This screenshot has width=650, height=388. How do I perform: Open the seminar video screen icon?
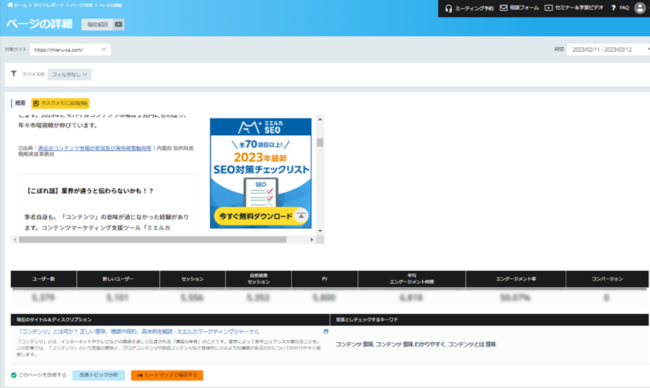(548, 8)
